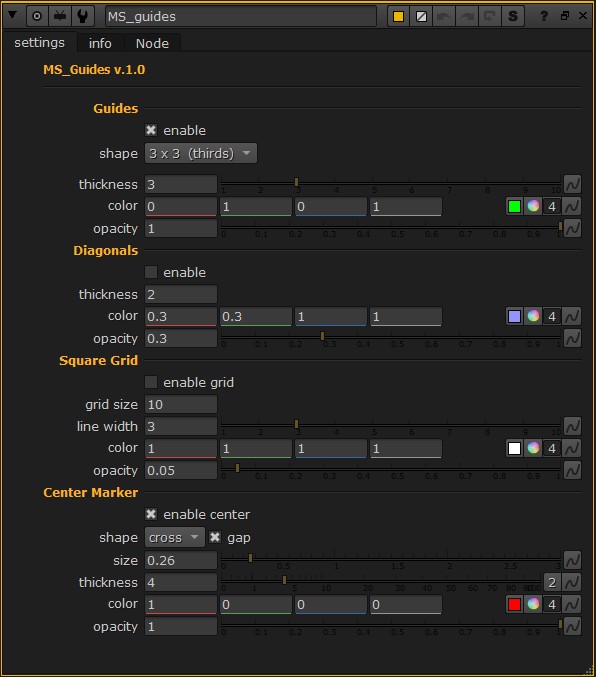Screen dimensions: 596x677
Task: Open the yellow node color tile button
Action: pos(398,16)
